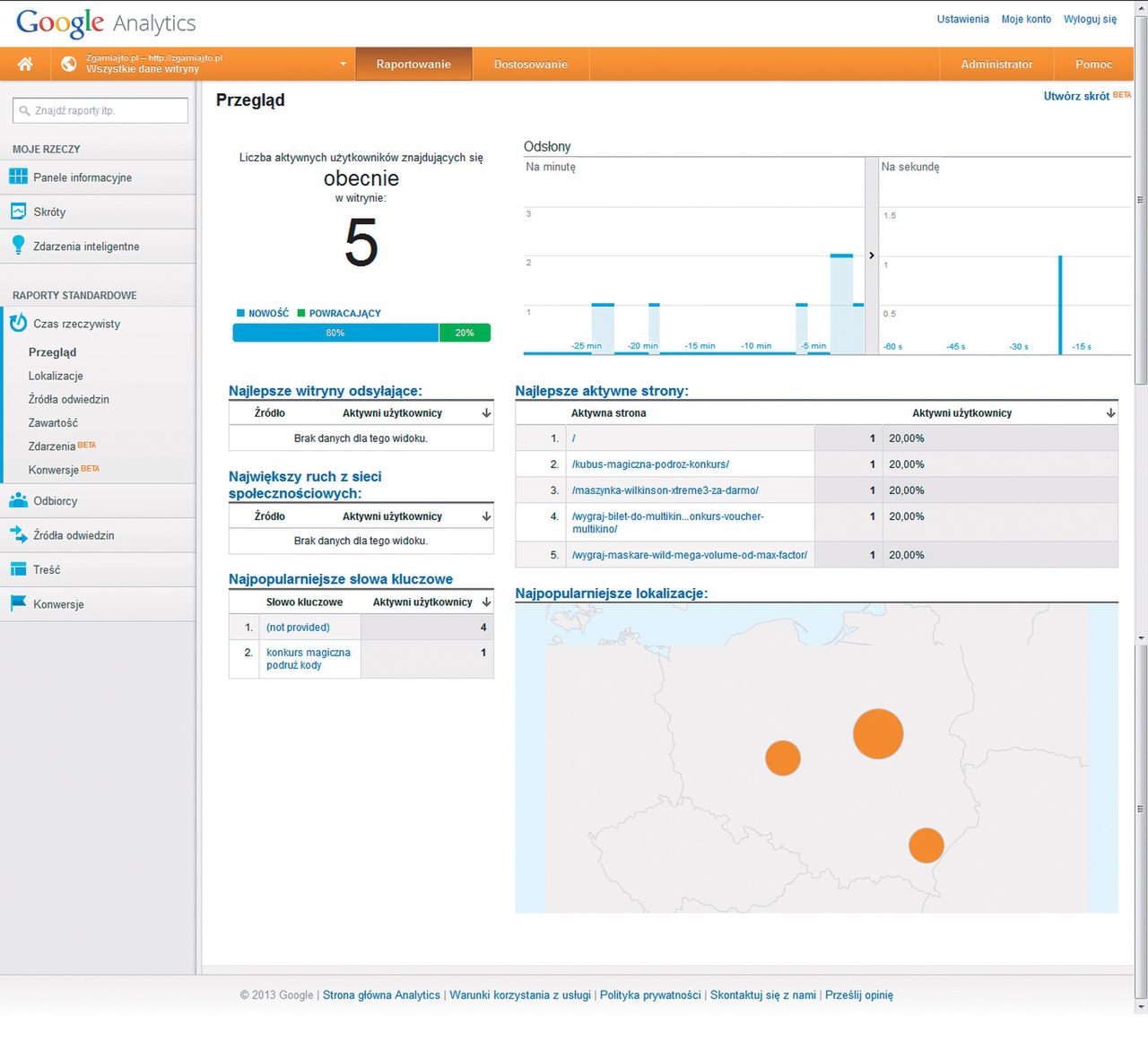Open /wygraj-maskare-wild-mega-volume page link

[689, 555]
